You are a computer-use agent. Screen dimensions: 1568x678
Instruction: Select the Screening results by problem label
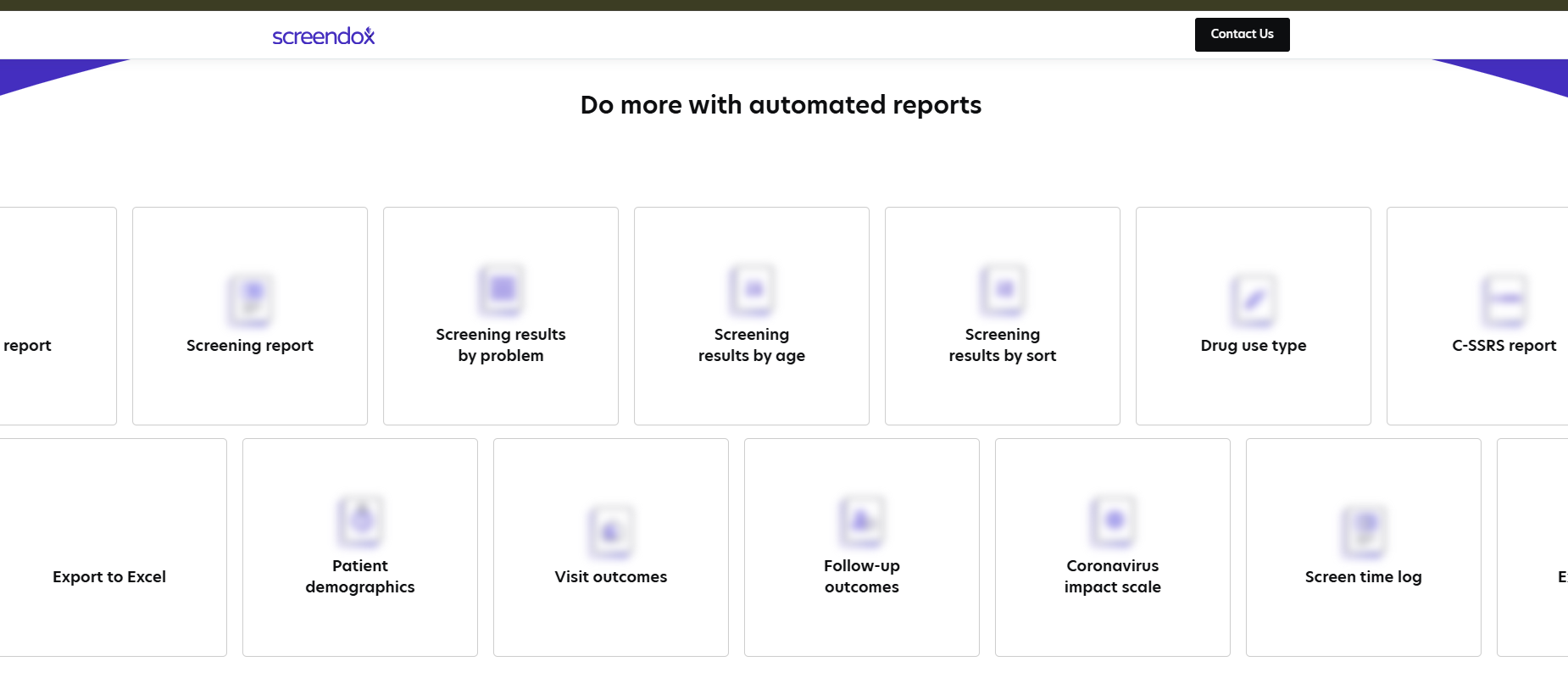[501, 345]
